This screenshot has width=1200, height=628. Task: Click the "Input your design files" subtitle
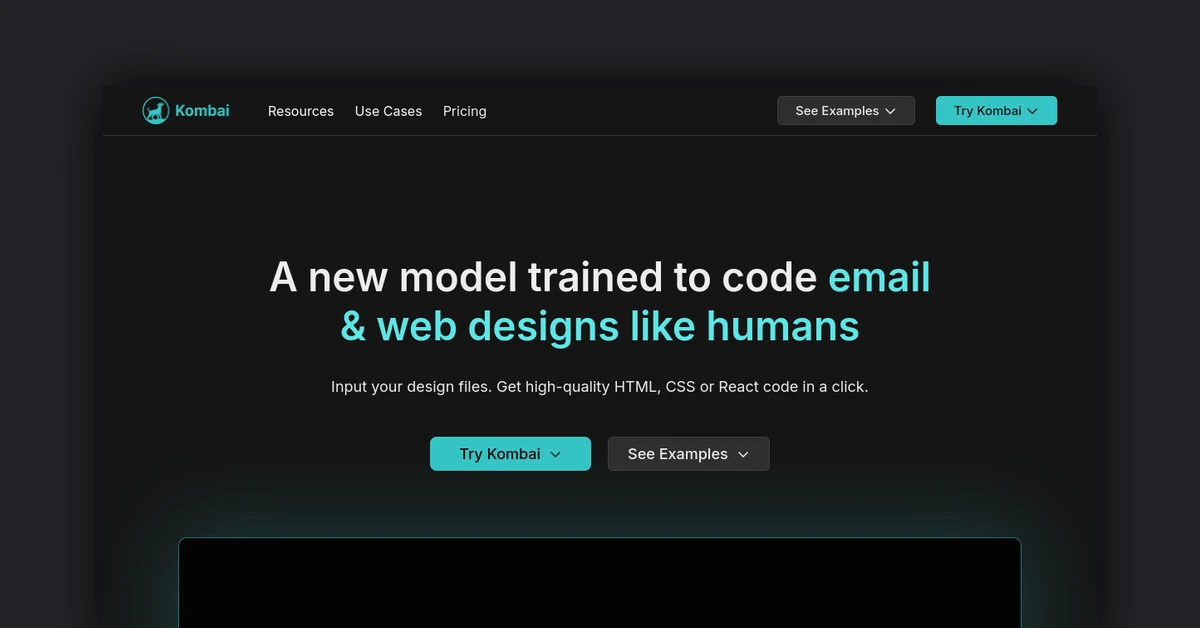click(x=410, y=387)
